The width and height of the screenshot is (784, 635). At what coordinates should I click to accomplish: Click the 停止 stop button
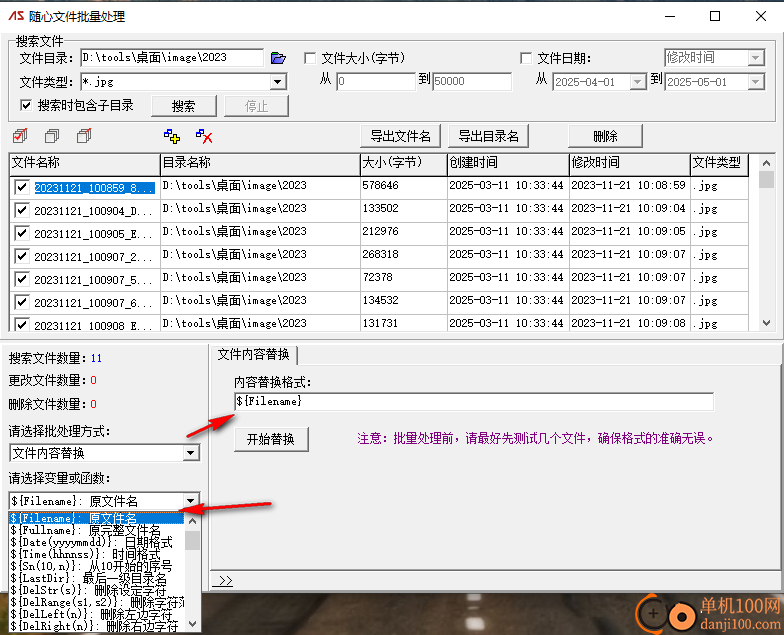tap(256, 106)
